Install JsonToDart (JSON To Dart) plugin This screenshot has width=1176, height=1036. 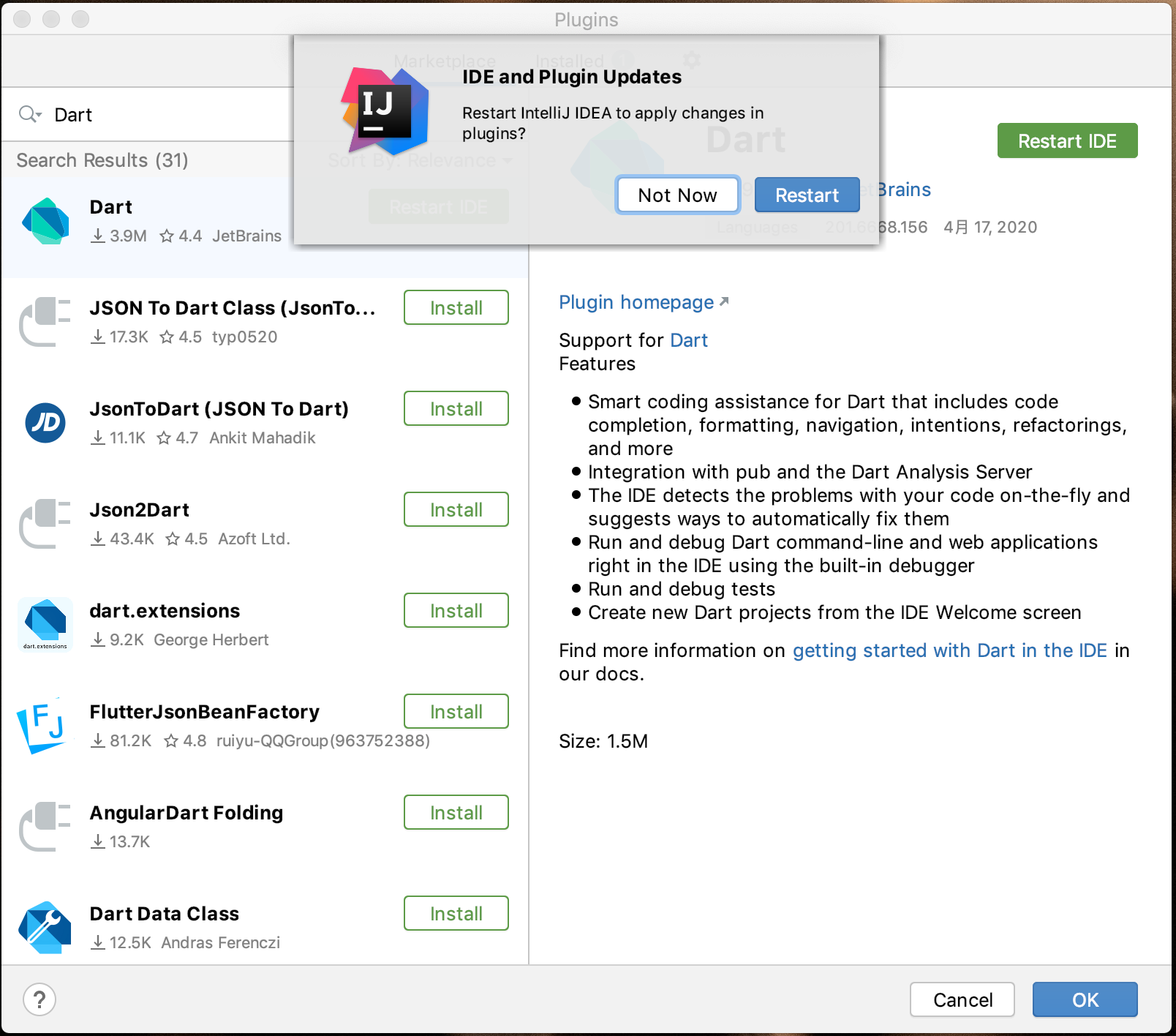point(456,408)
